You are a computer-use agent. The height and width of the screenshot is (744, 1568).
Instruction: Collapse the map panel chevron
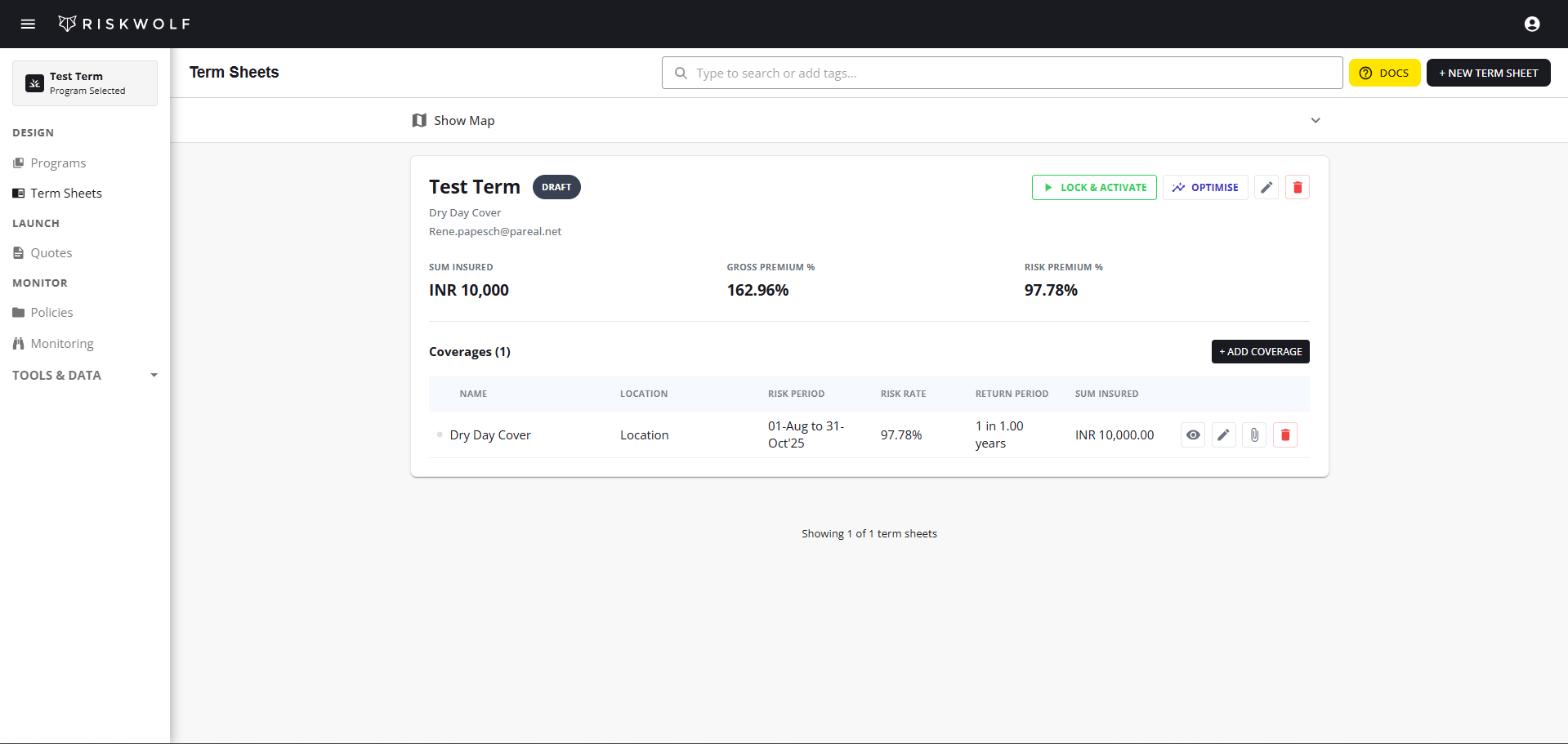pyautogui.click(x=1316, y=120)
